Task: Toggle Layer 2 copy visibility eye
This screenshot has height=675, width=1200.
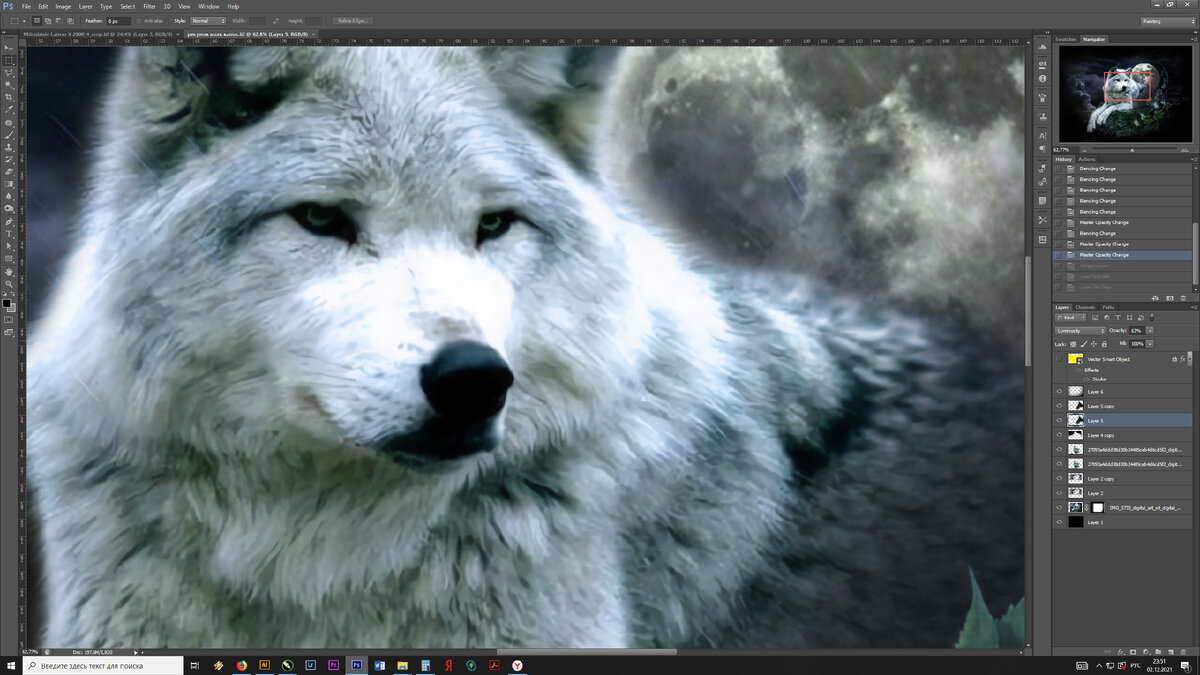Action: click(1059, 479)
